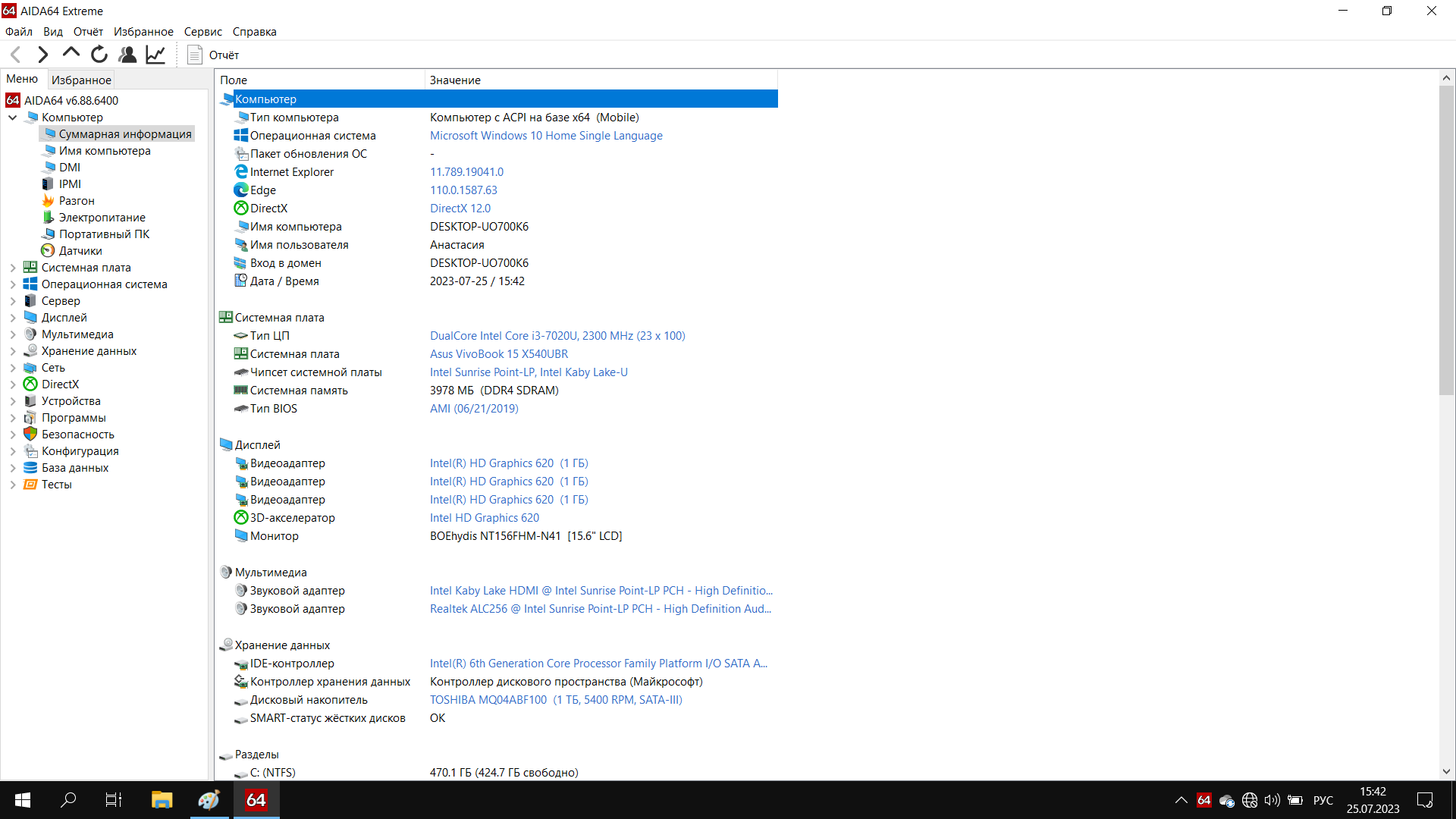Click the Безопасность shield icon in the tree
Viewport: 1456px width, 819px height.
(x=30, y=435)
